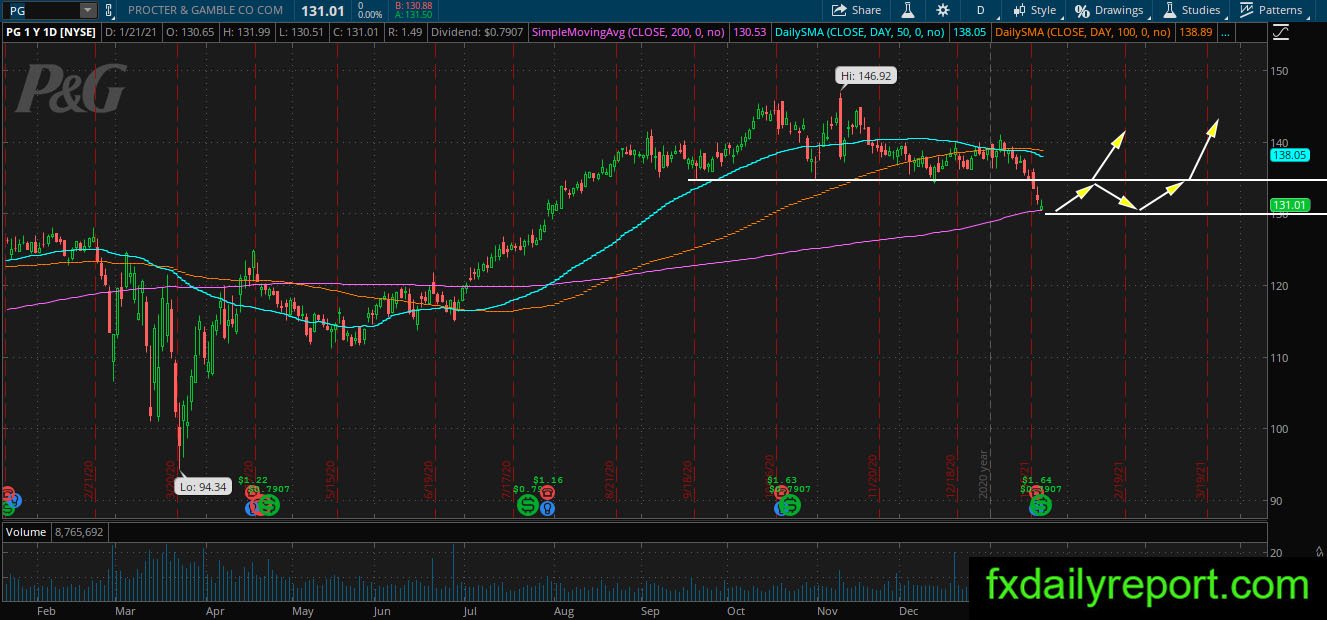
Task: Click the symbol link clipboard icon
Action: pos(108,10)
